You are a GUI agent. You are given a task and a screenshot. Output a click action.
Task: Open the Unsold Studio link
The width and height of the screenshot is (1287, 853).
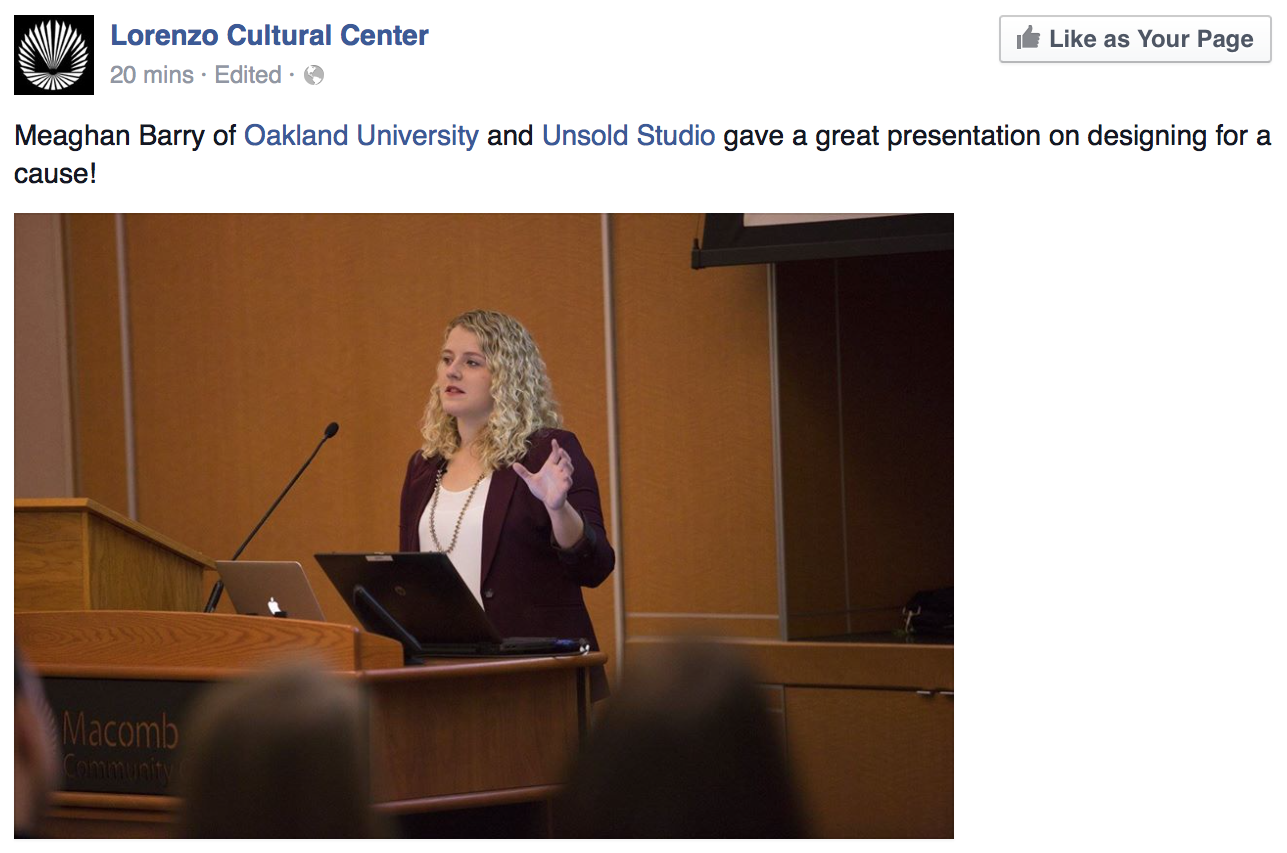click(x=628, y=135)
